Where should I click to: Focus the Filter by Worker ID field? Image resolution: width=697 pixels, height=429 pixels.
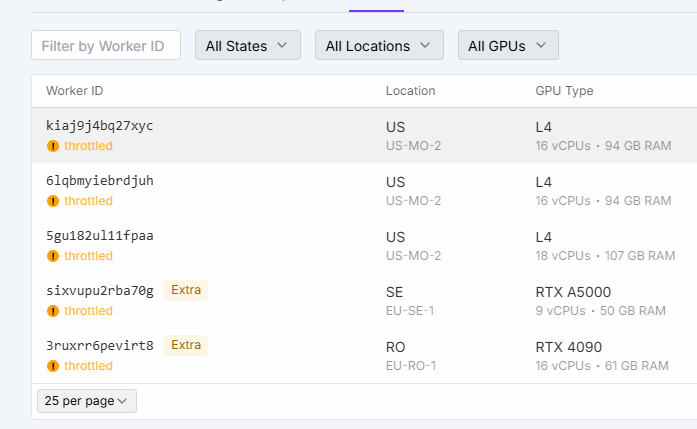tap(106, 45)
